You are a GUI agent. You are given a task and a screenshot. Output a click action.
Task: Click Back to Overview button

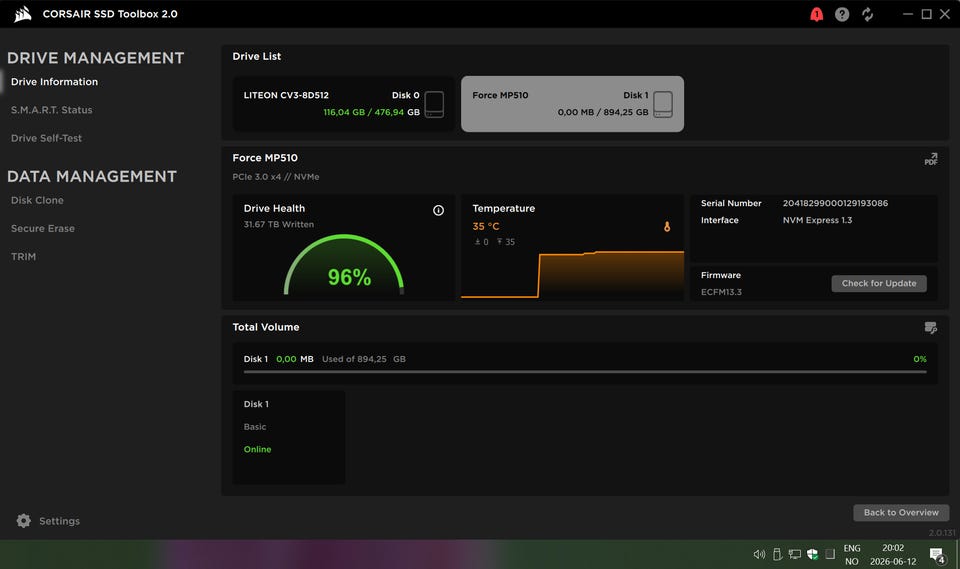tap(901, 512)
